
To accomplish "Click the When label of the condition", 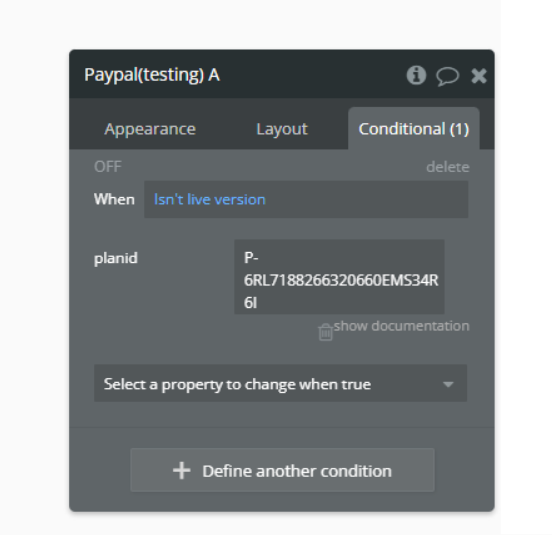I will click(114, 199).
